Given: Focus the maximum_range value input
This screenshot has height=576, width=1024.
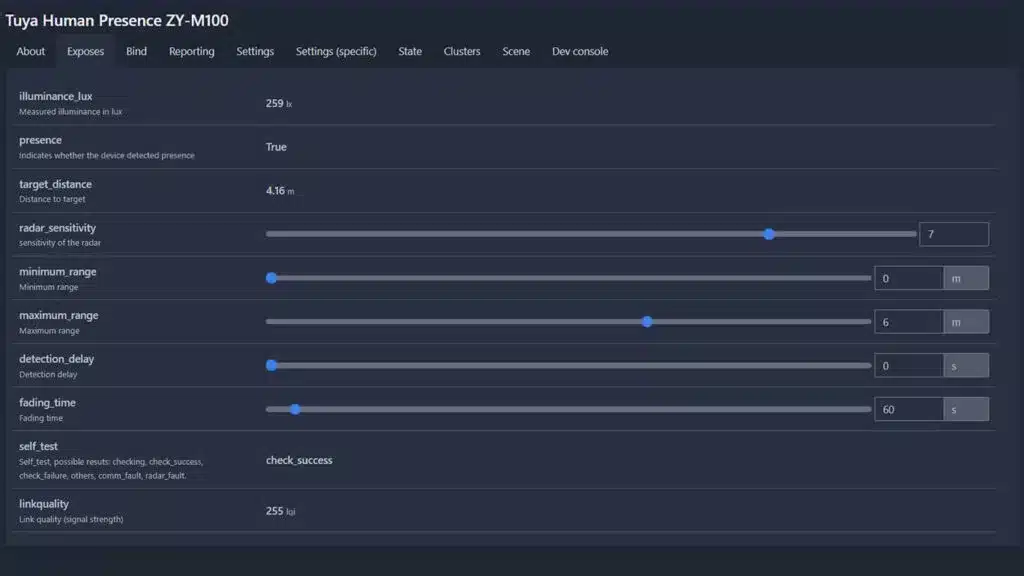Looking at the screenshot, I should click(908, 322).
